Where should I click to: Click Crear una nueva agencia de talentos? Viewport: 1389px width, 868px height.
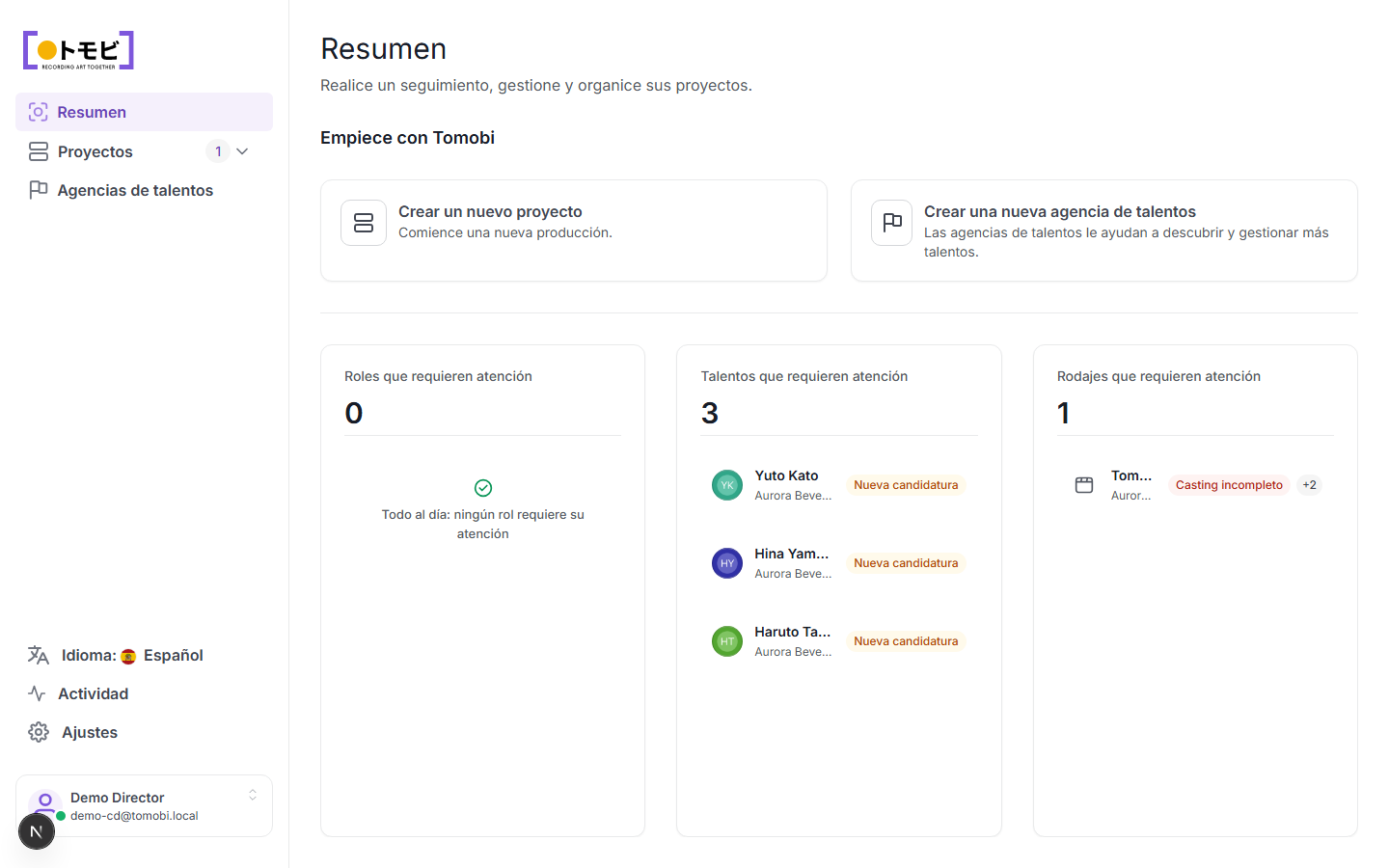[x=1103, y=231]
